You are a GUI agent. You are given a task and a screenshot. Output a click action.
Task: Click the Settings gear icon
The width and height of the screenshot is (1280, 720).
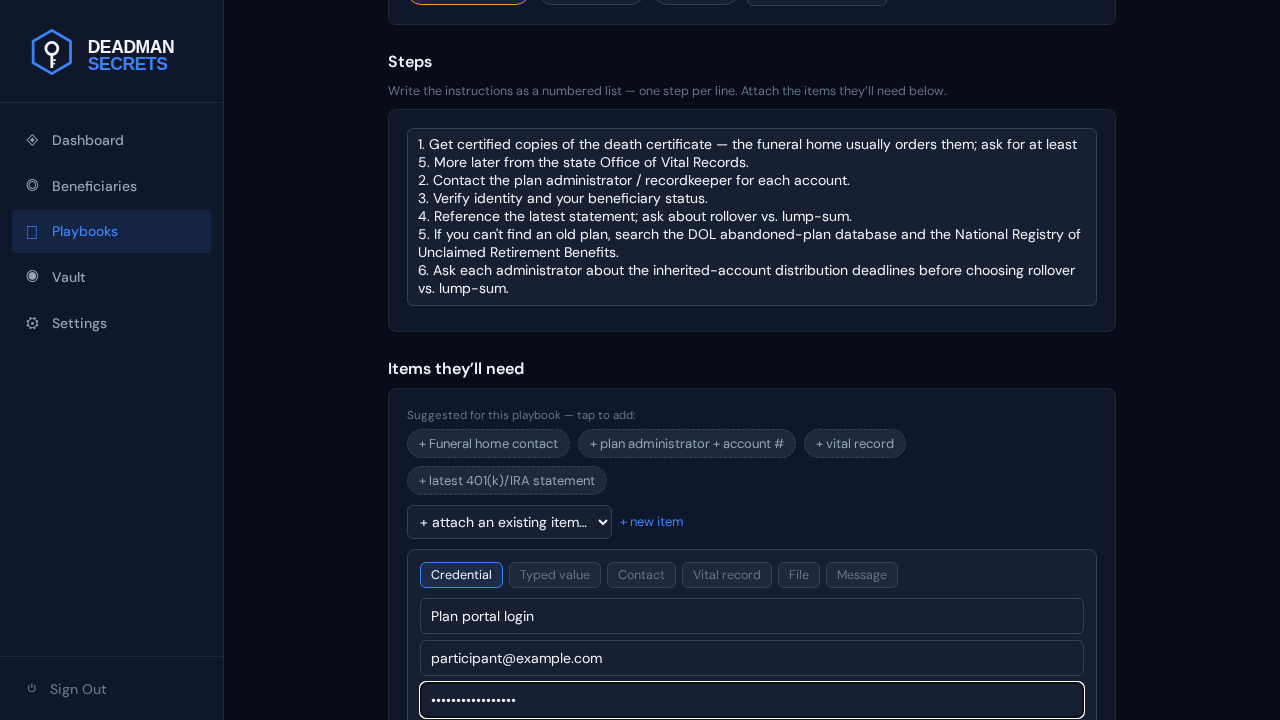(32, 323)
